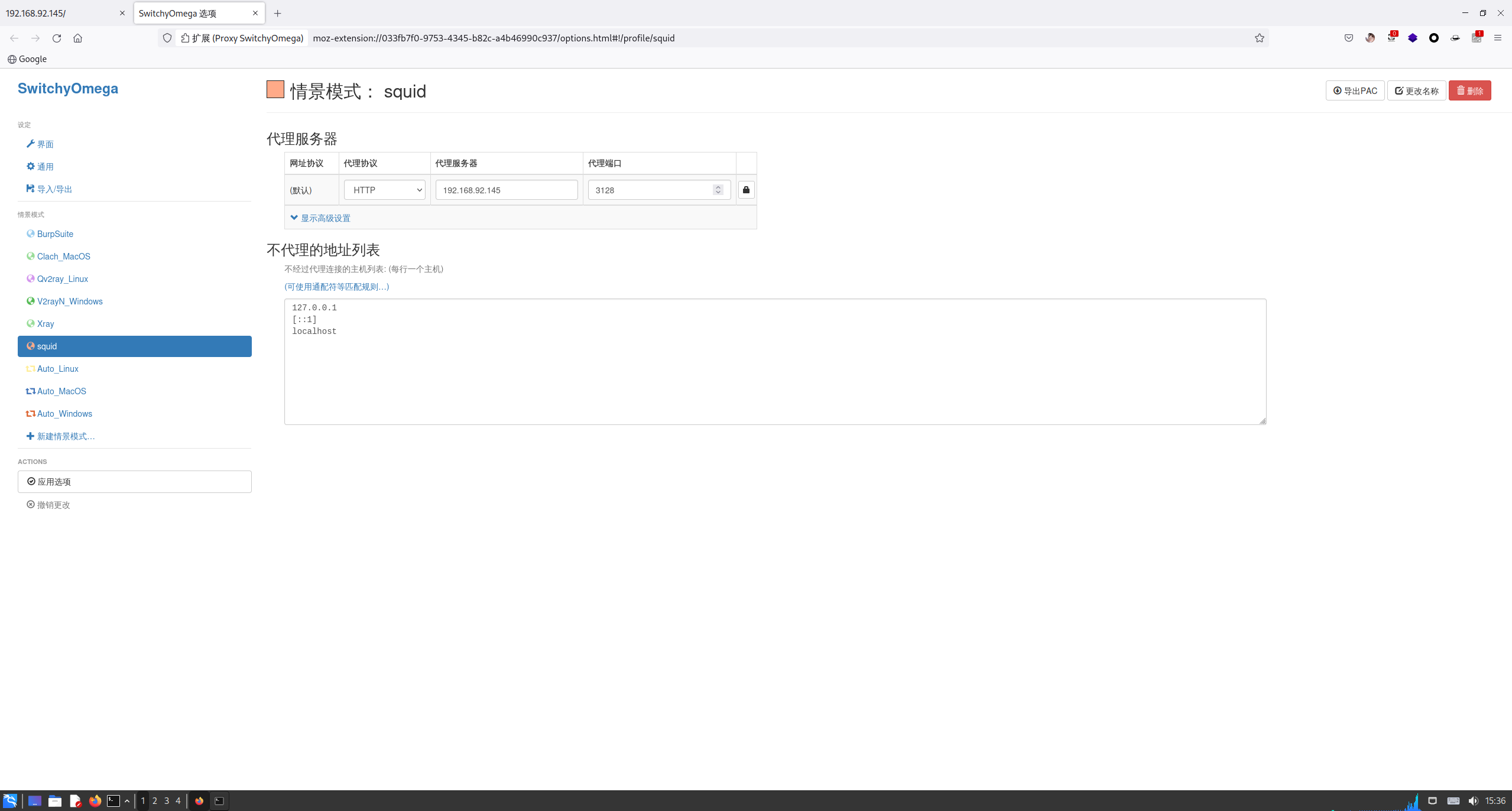Click the SwitchyOmega logo title
The width and height of the screenshot is (1512, 811).
pyautogui.click(x=68, y=88)
